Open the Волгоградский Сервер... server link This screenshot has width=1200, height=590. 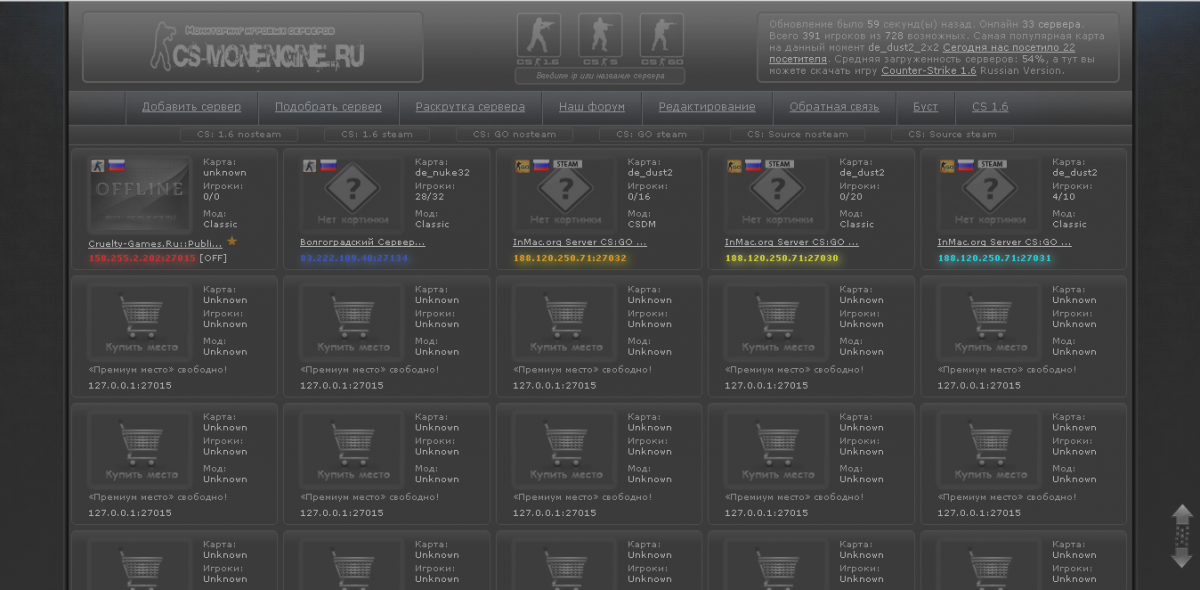[x=362, y=242]
